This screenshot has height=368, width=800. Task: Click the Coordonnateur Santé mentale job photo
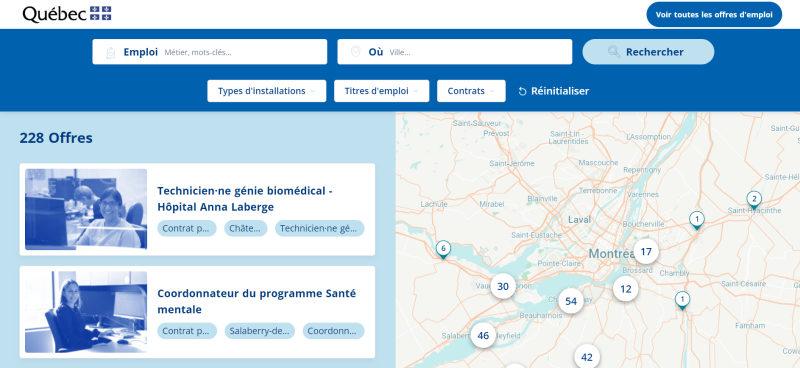pyautogui.click(x=86, y=312)
